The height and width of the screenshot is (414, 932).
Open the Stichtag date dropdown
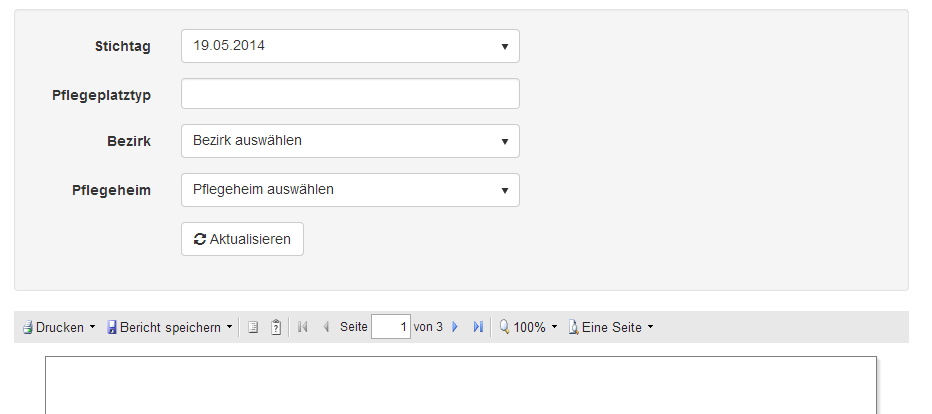[x=350, y=46]
